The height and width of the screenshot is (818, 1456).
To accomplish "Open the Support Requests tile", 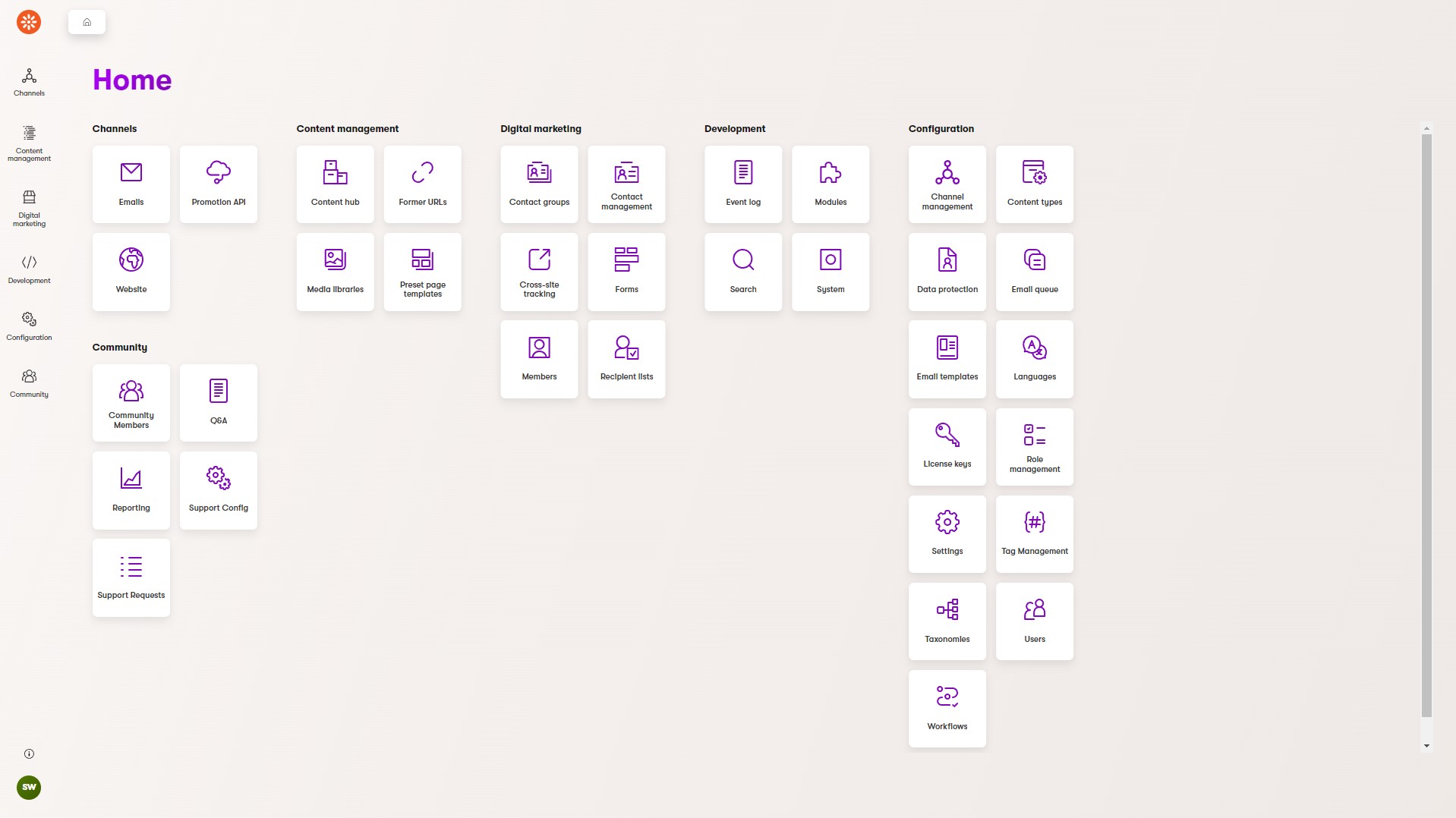I will [x=131, y=577].
